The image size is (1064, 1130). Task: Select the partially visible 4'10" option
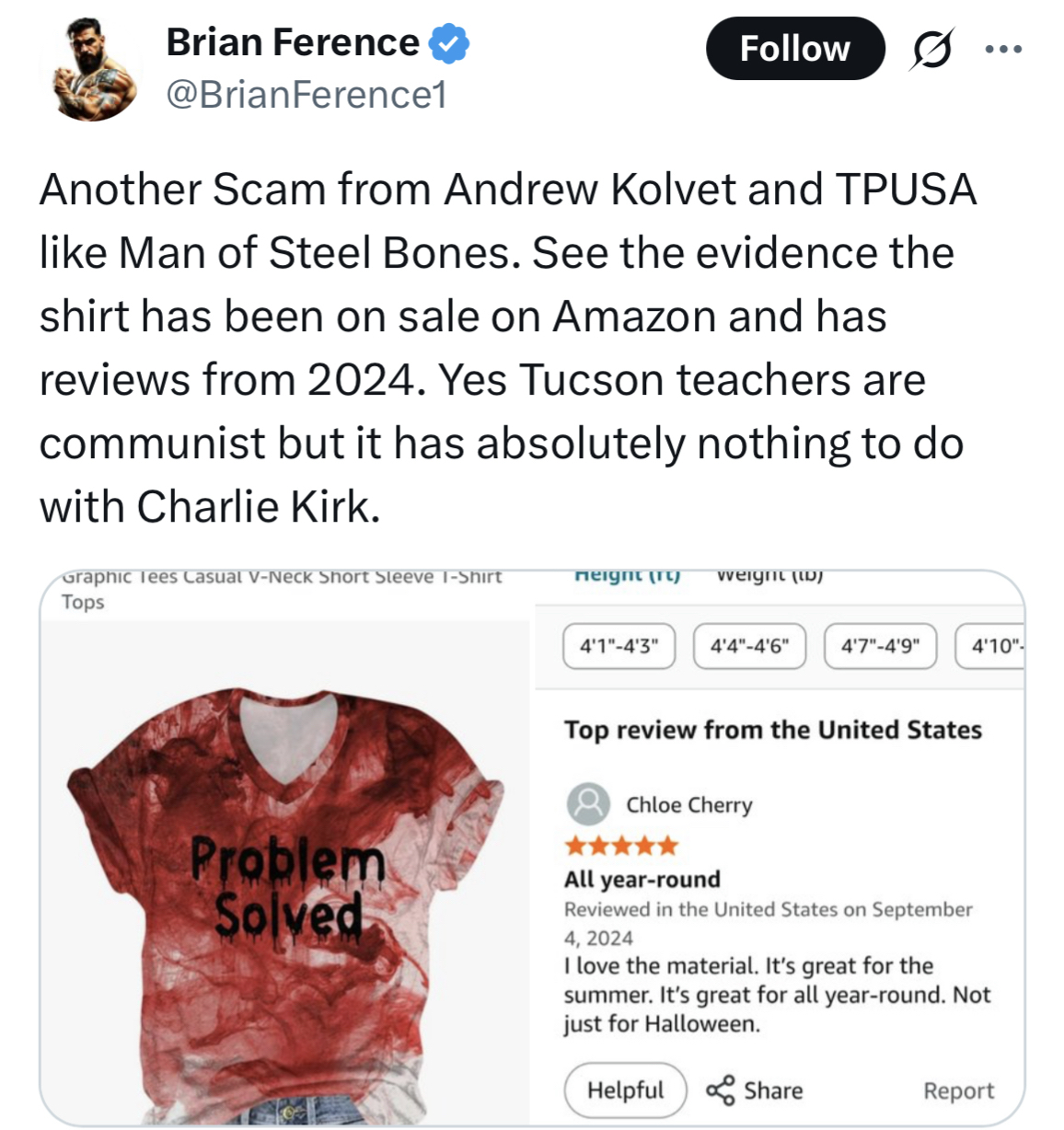tap(992, 646)
